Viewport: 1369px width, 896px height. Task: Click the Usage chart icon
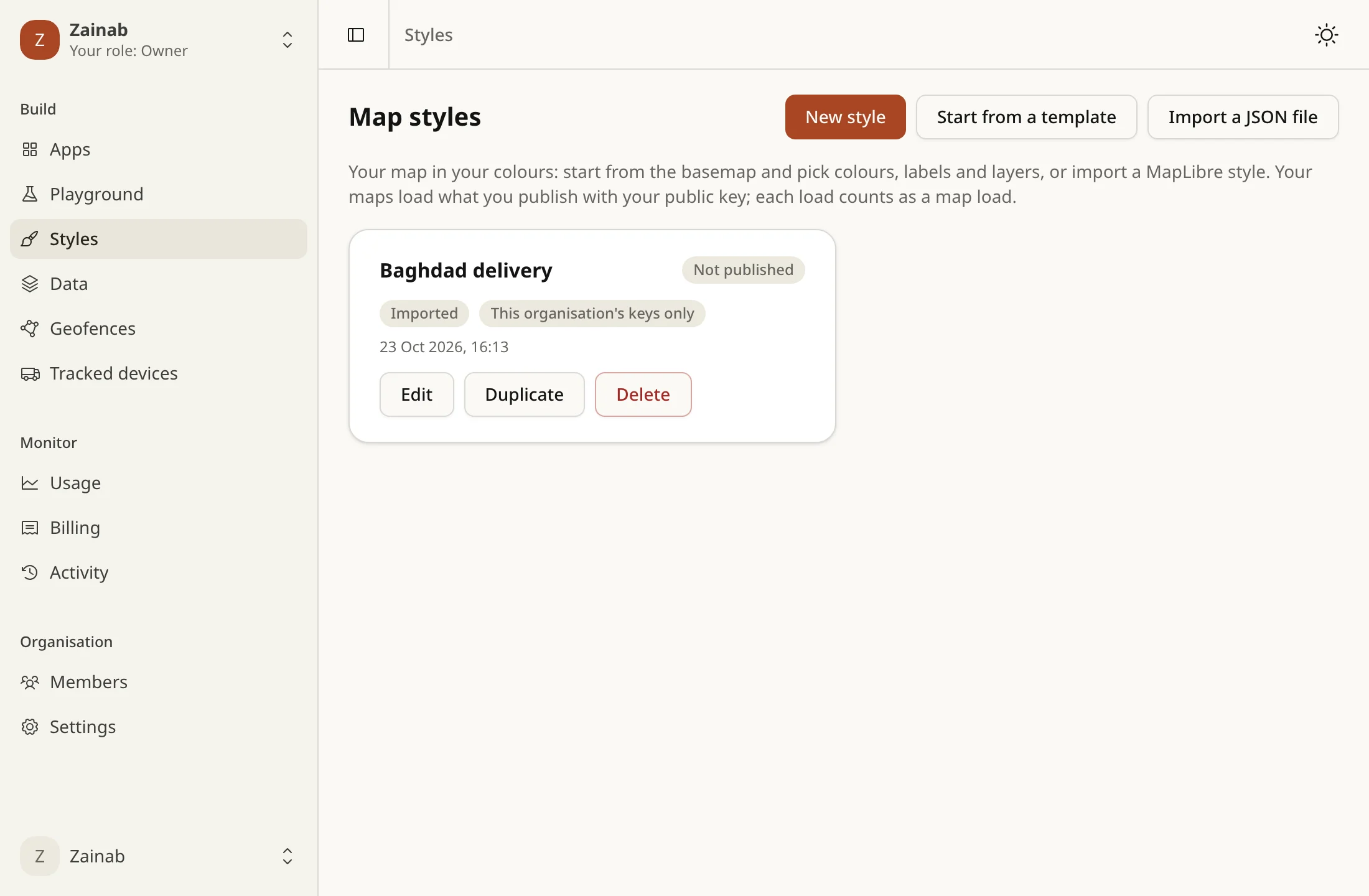coord(30,483)
